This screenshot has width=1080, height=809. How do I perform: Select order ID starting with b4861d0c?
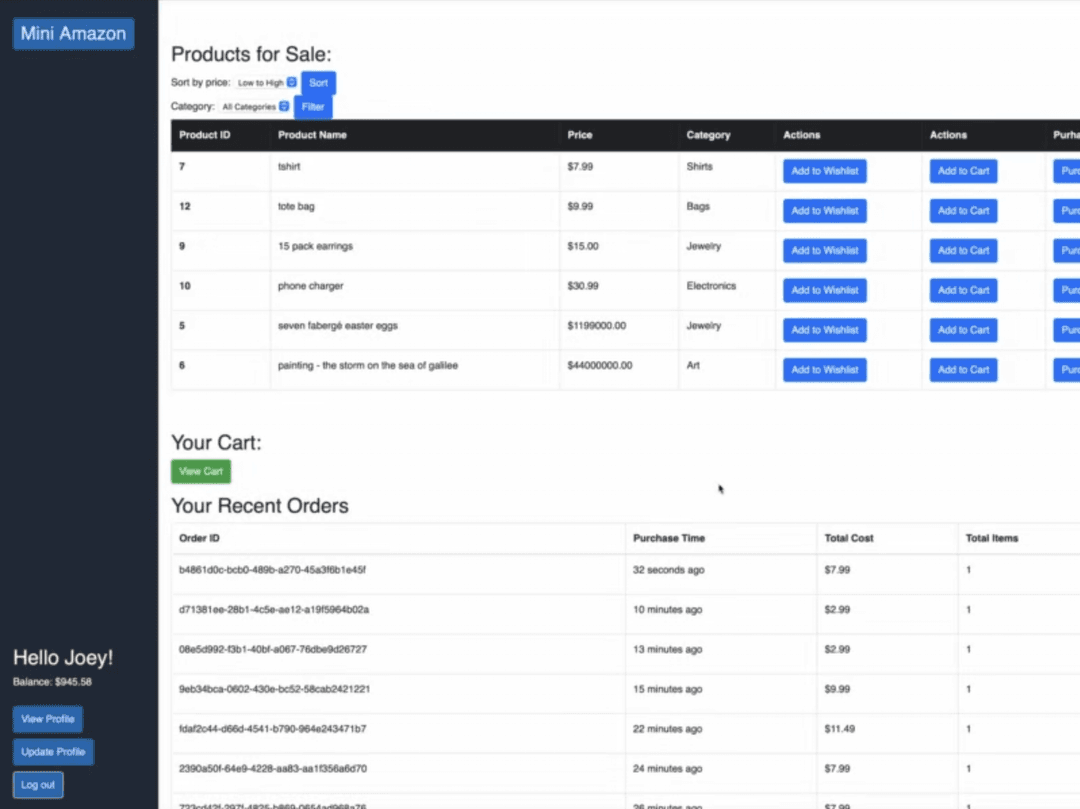tap(272, 570)
